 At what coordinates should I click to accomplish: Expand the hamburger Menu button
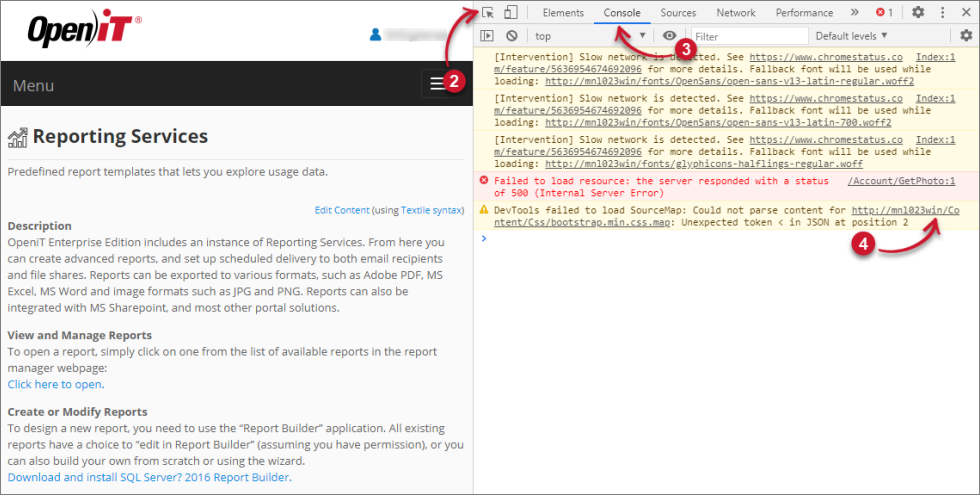tap(439, 84)
